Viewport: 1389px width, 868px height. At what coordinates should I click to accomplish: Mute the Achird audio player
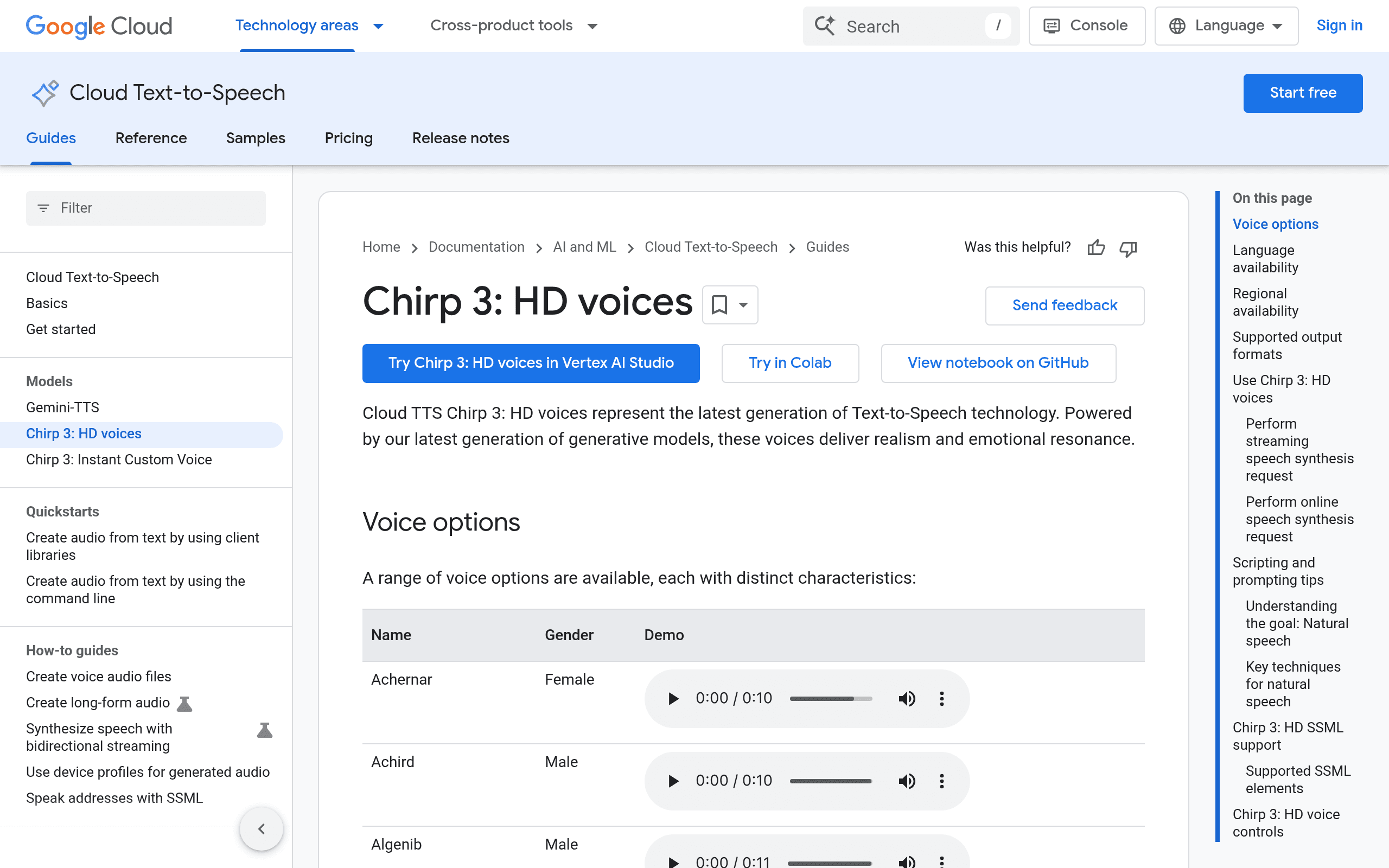pos(907,781)
